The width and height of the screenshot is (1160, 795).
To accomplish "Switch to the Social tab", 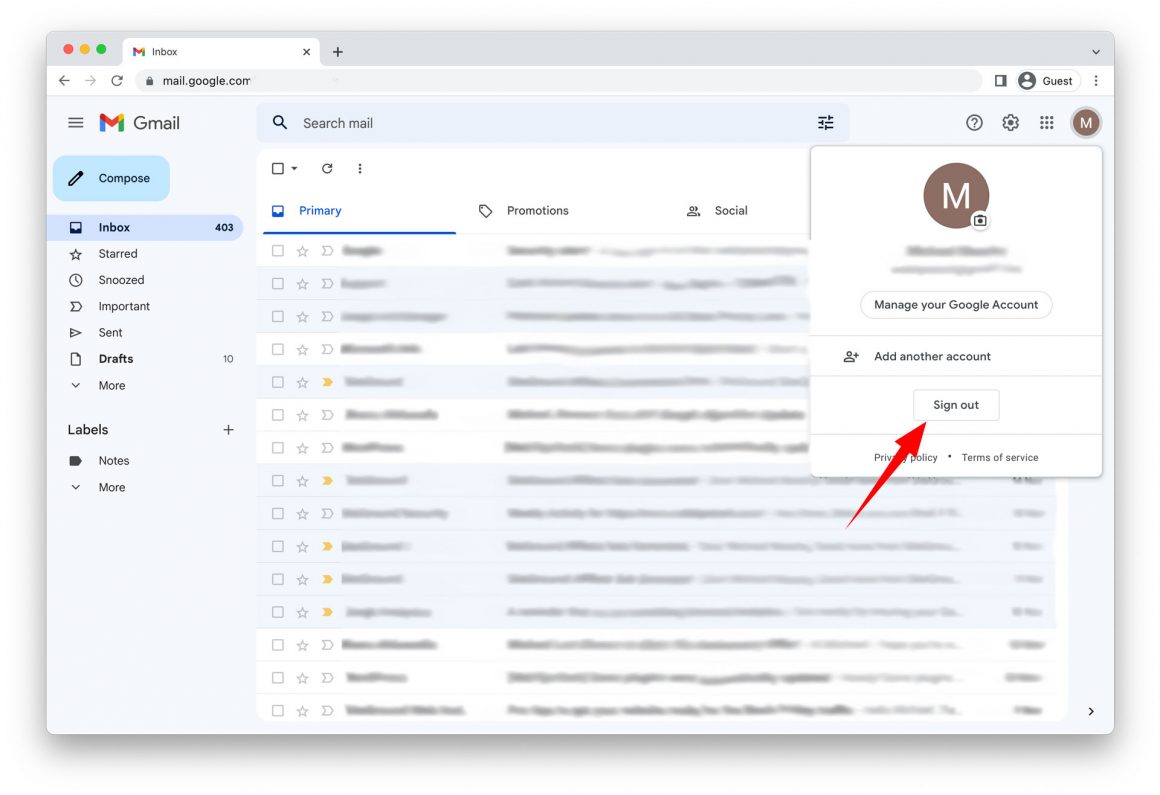I will tap(731, 210).
